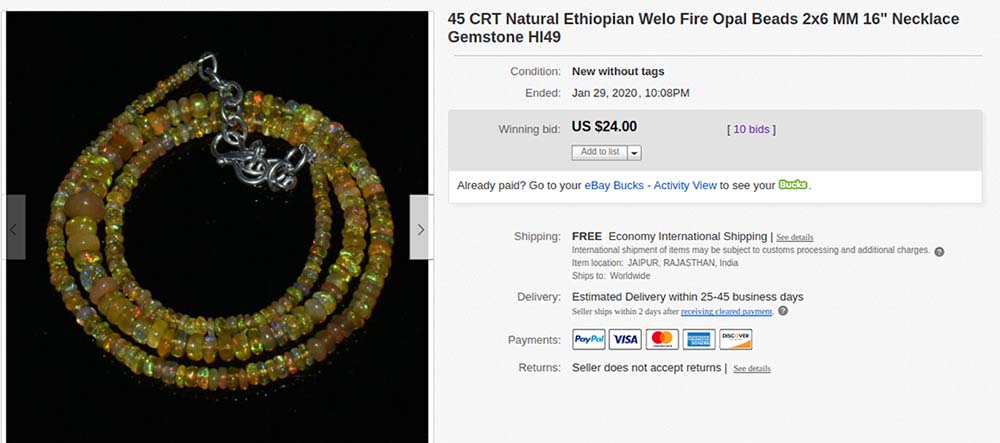Click the Add to list button

click(x=599, y=152)
